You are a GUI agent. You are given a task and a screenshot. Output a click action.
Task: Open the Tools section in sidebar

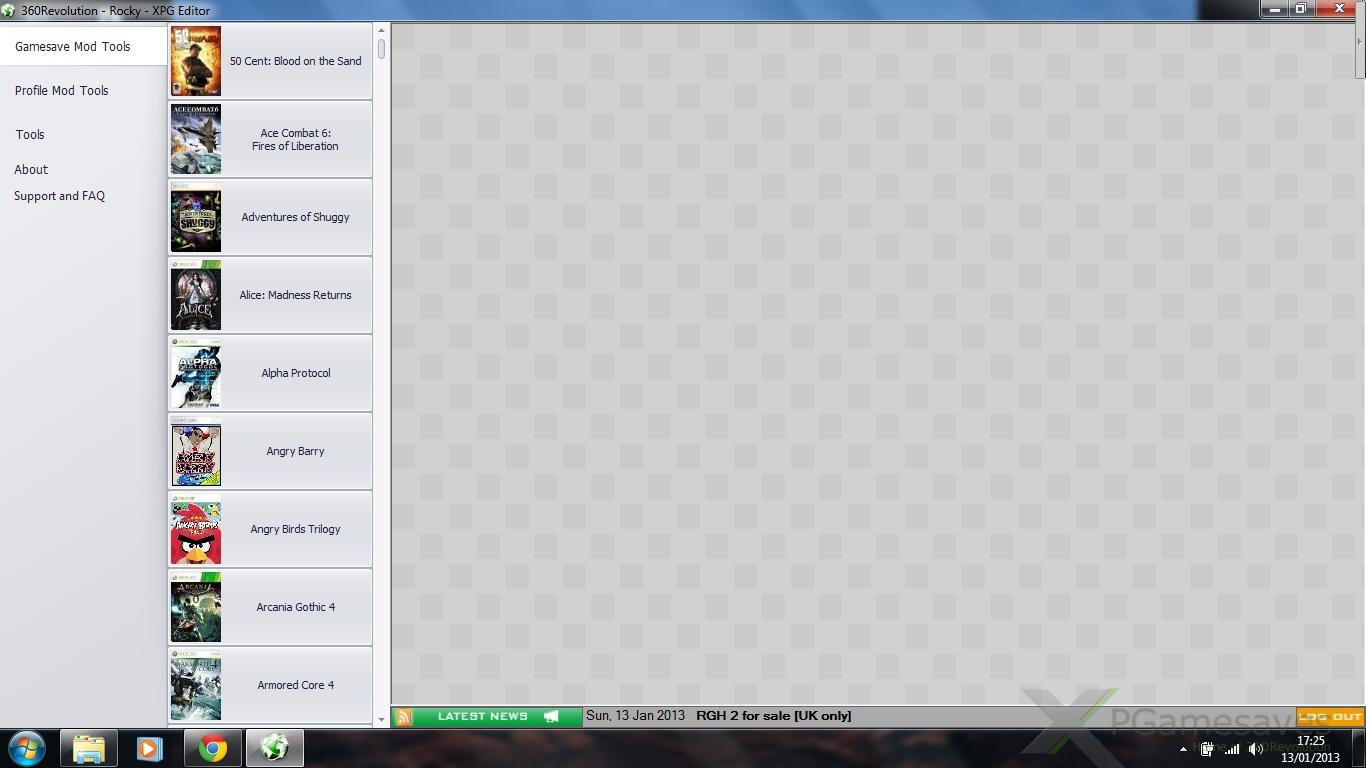click(30, 135)
